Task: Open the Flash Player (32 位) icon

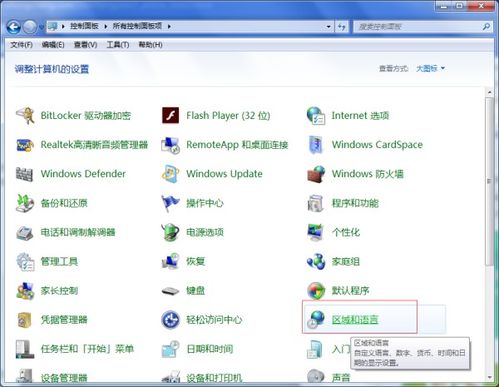Action: (x=170, y=116)
